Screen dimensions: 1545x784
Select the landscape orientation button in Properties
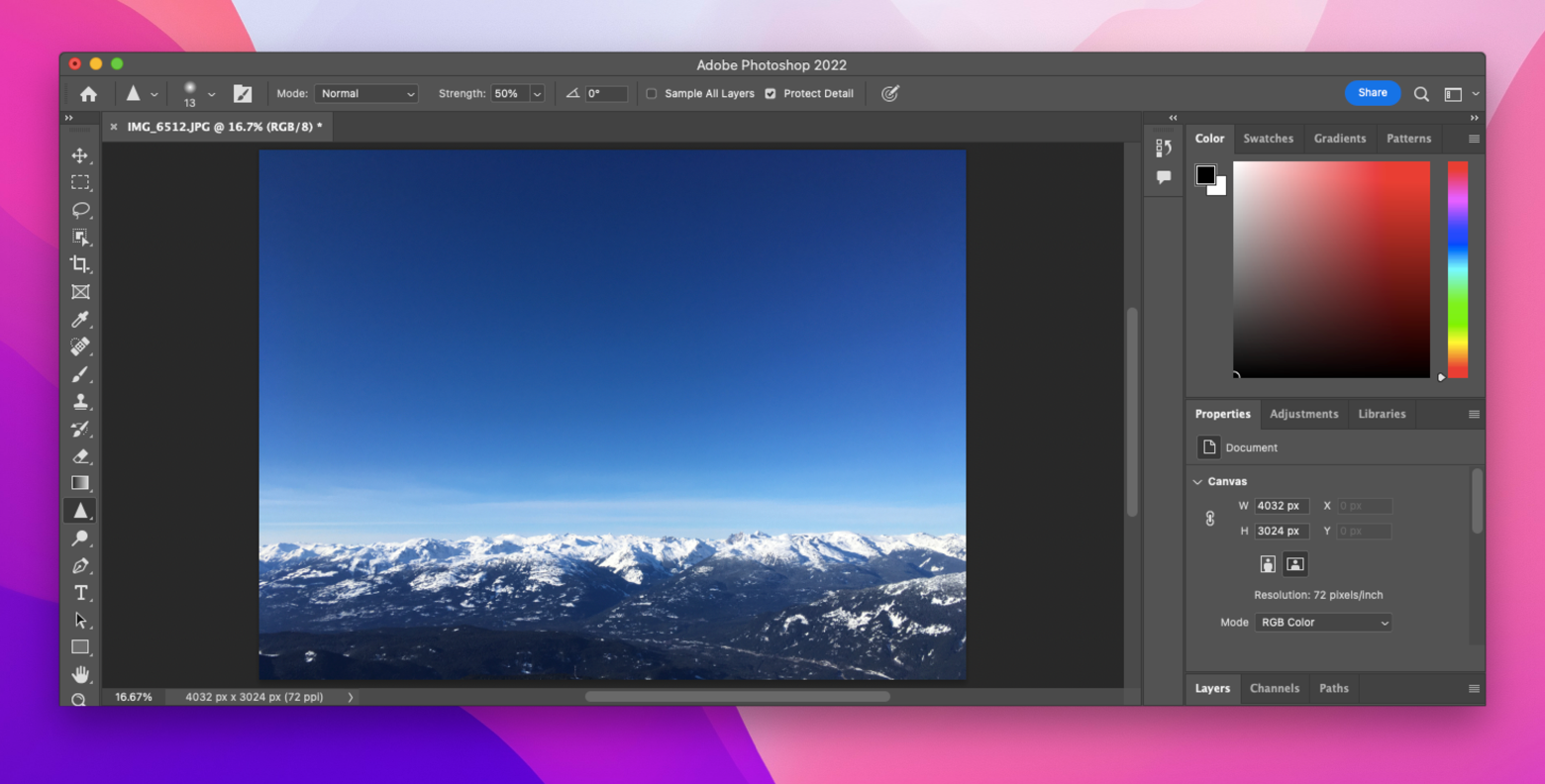1294,563
